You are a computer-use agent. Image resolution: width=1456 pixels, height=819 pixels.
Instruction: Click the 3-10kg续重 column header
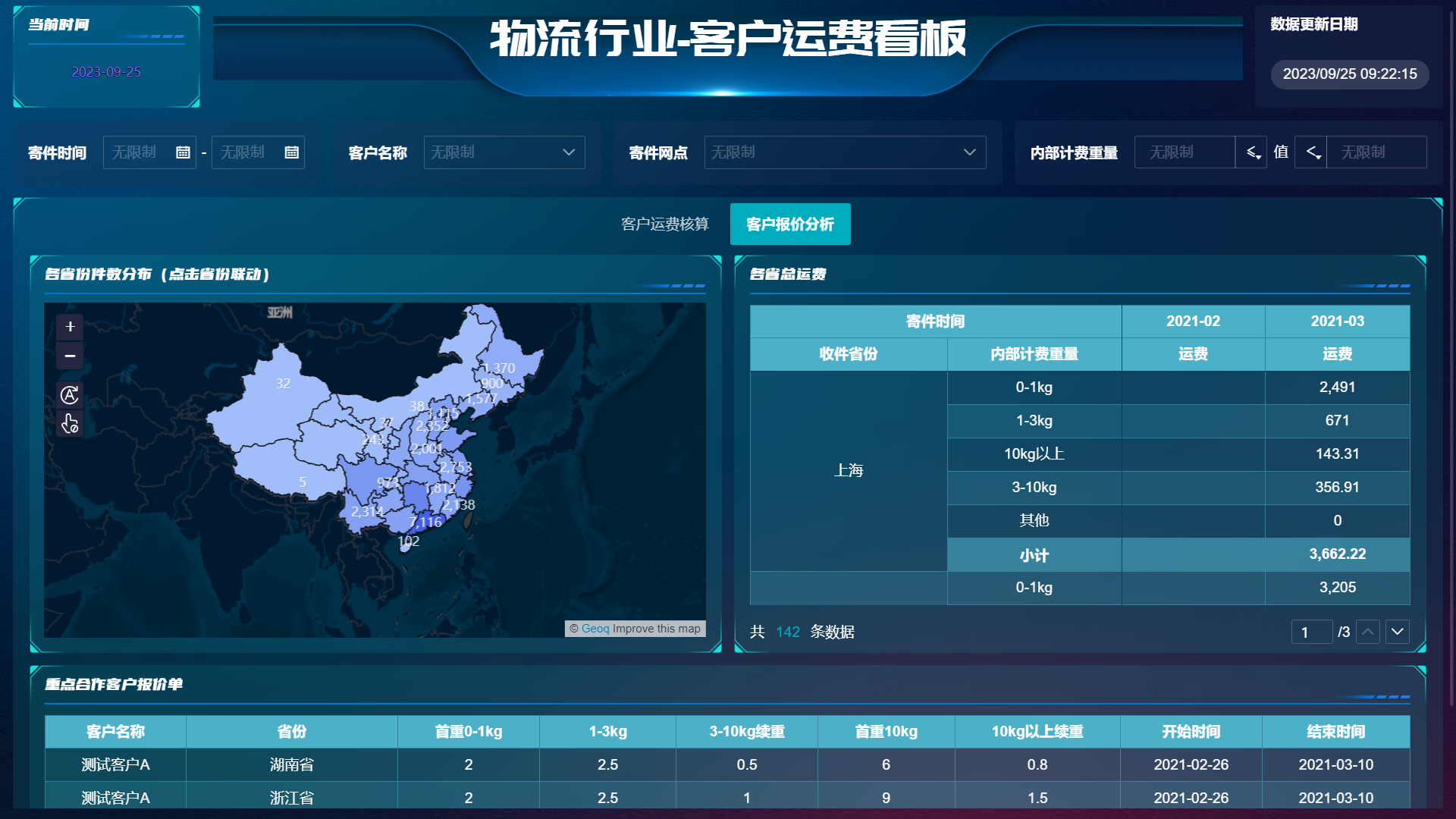point(747,732)
